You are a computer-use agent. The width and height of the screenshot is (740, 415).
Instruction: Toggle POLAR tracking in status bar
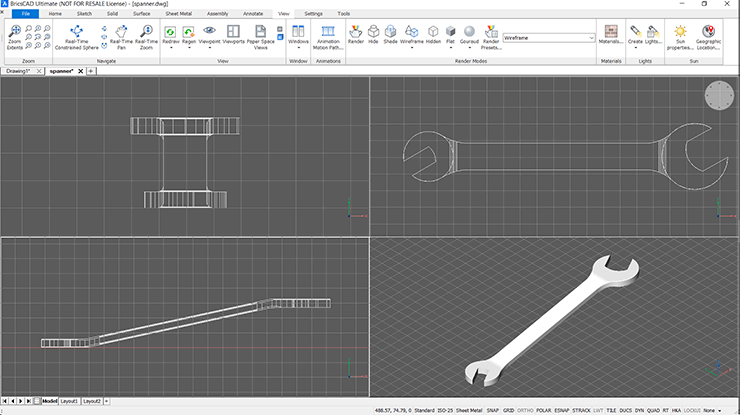(545, 410)
